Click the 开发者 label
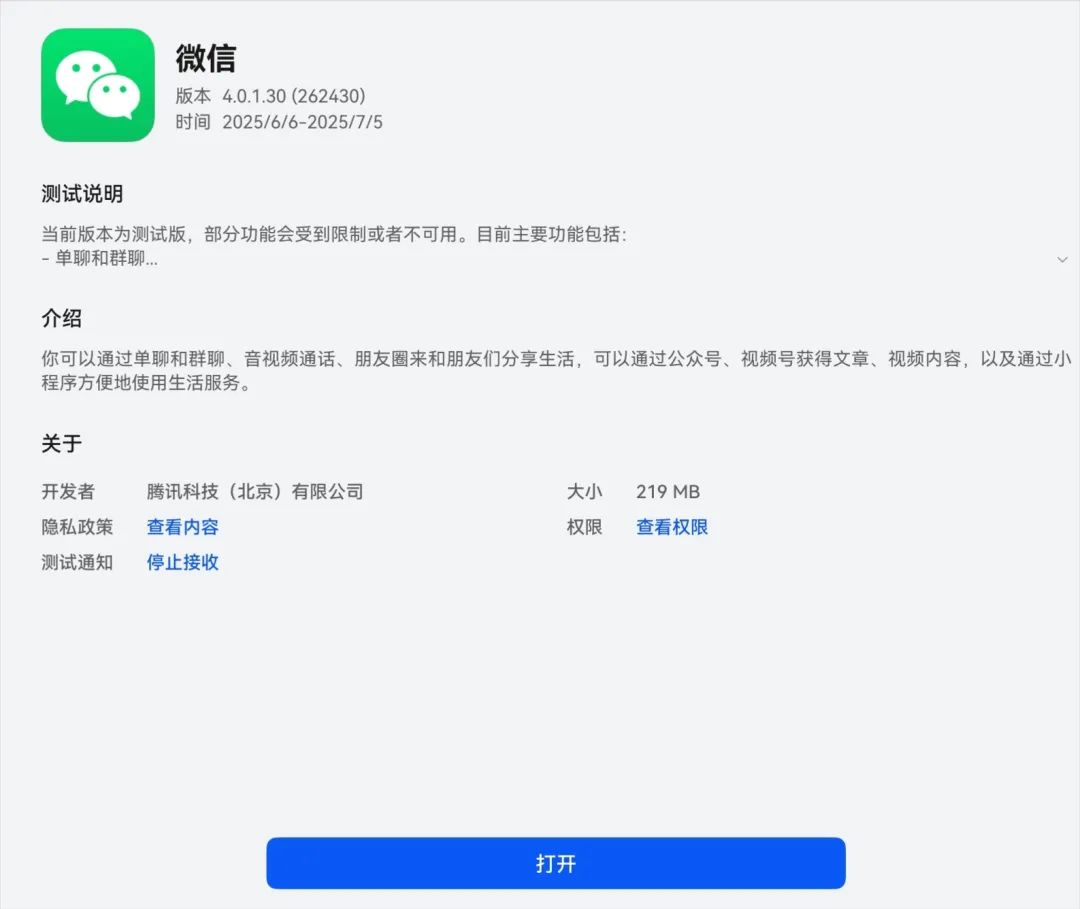This screenshot has height=909, width=1080. tap(68, 492)
